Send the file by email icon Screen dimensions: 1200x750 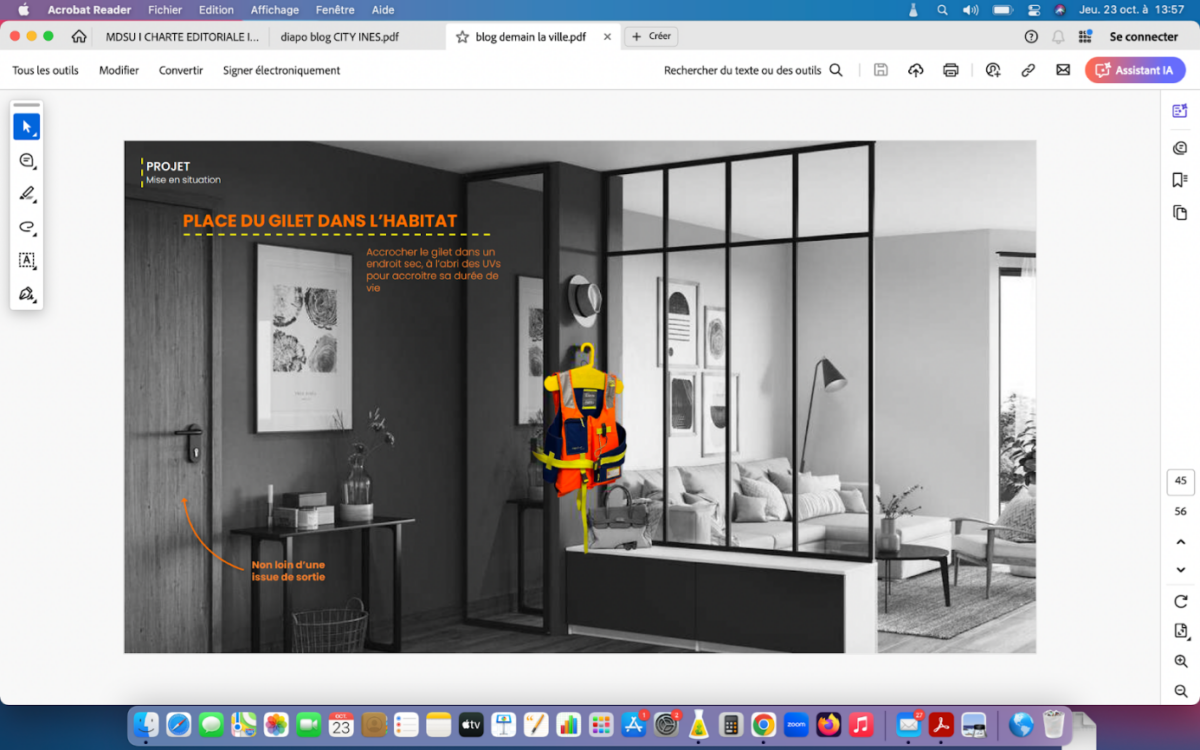(1063, 70)
